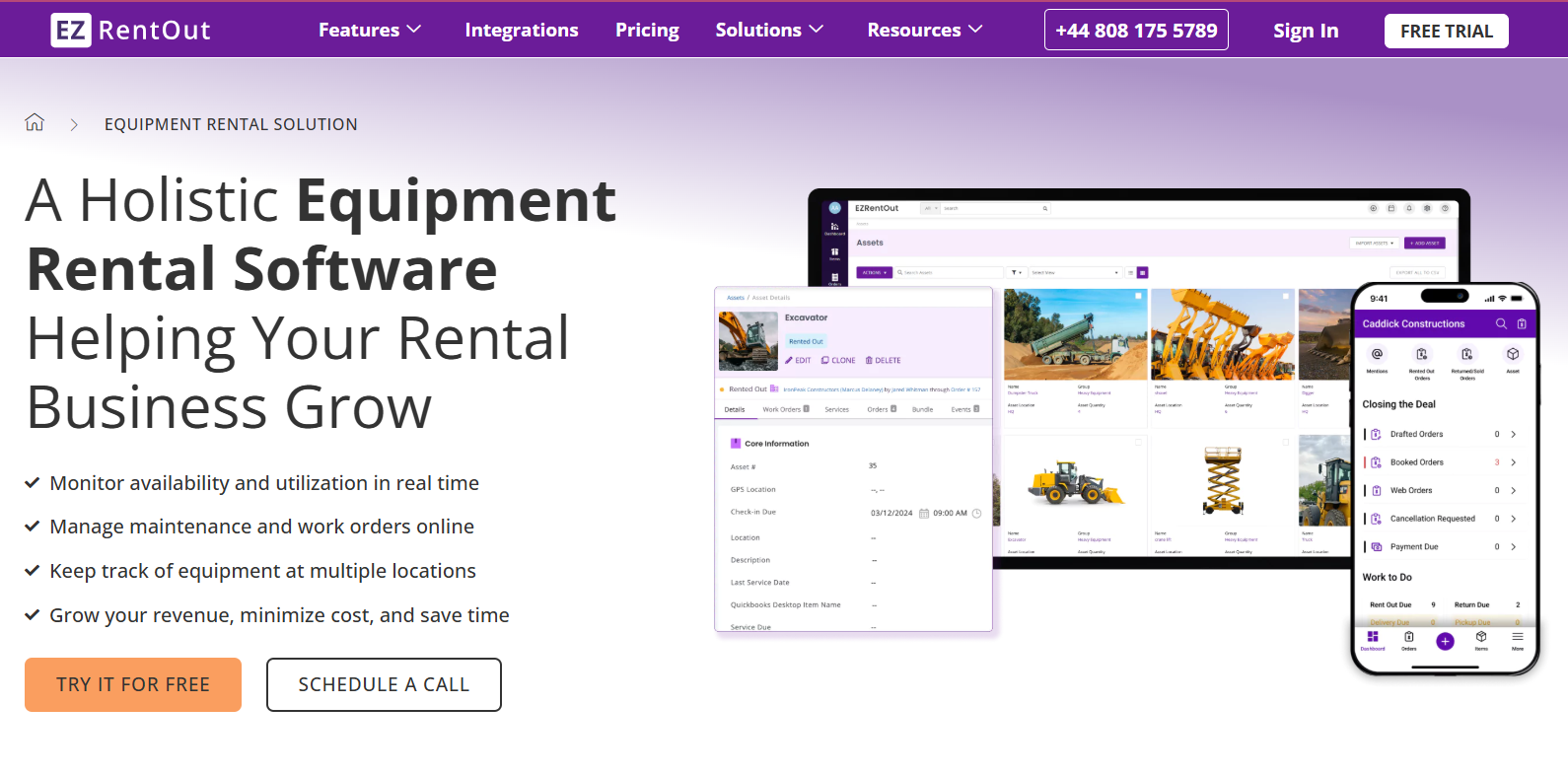Tap the purple plus button on phone

[1445, 642]
